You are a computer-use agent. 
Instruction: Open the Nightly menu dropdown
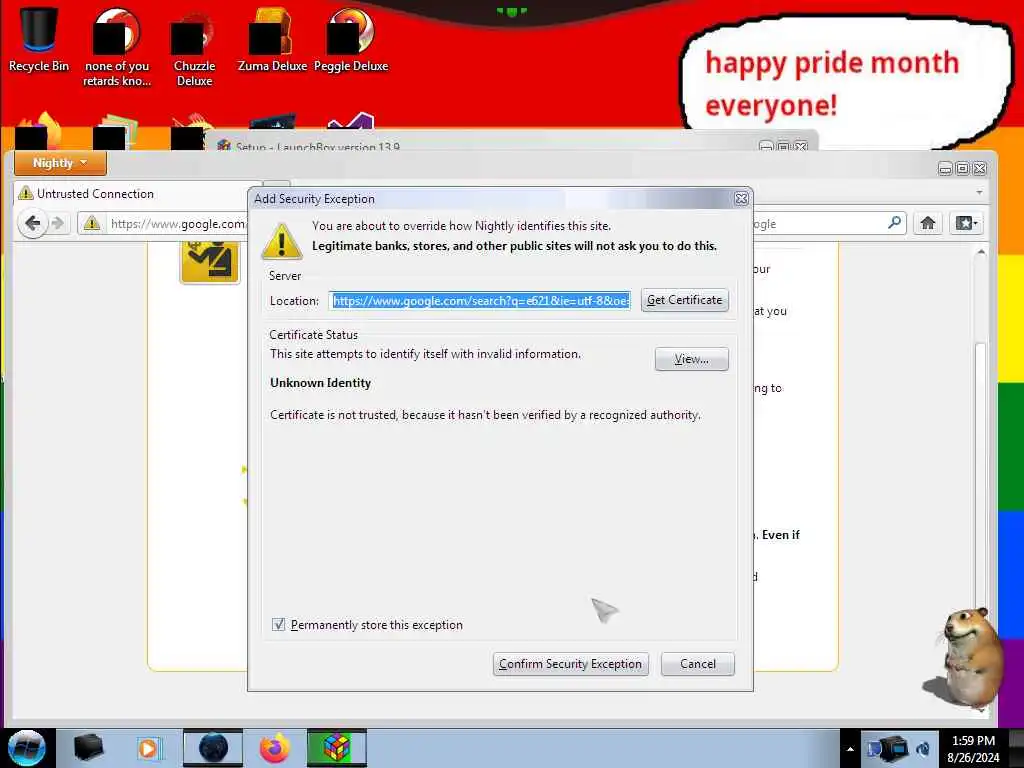click(60, 163)
